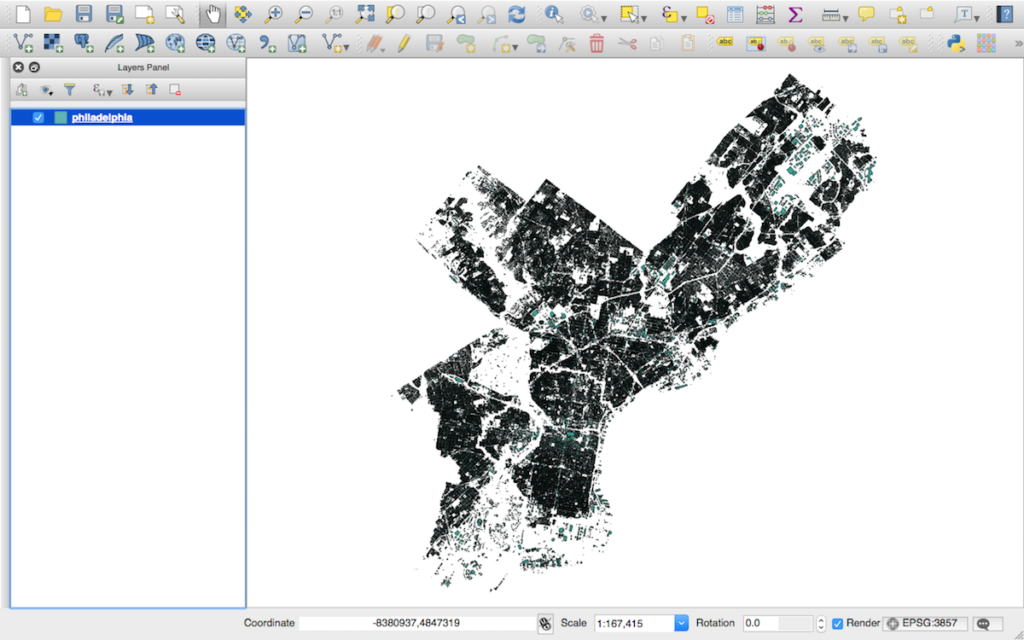Toggle extents display next to Coordinate field
Viewport: 1024px width, 640px height.
point(546,622)
